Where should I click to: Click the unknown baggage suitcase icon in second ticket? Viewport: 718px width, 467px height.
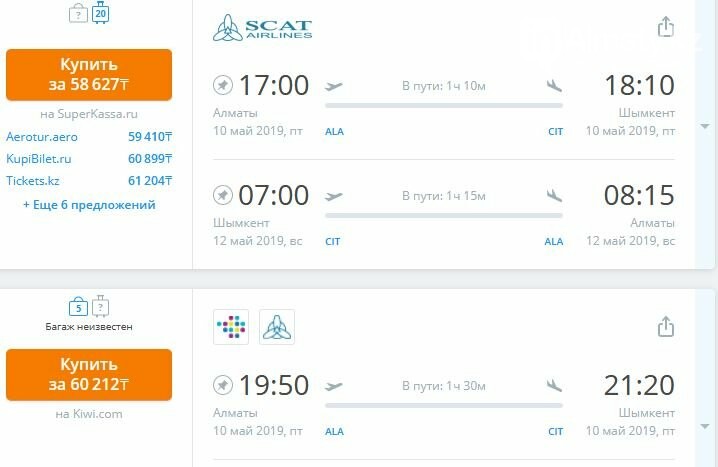pos(100,306)
